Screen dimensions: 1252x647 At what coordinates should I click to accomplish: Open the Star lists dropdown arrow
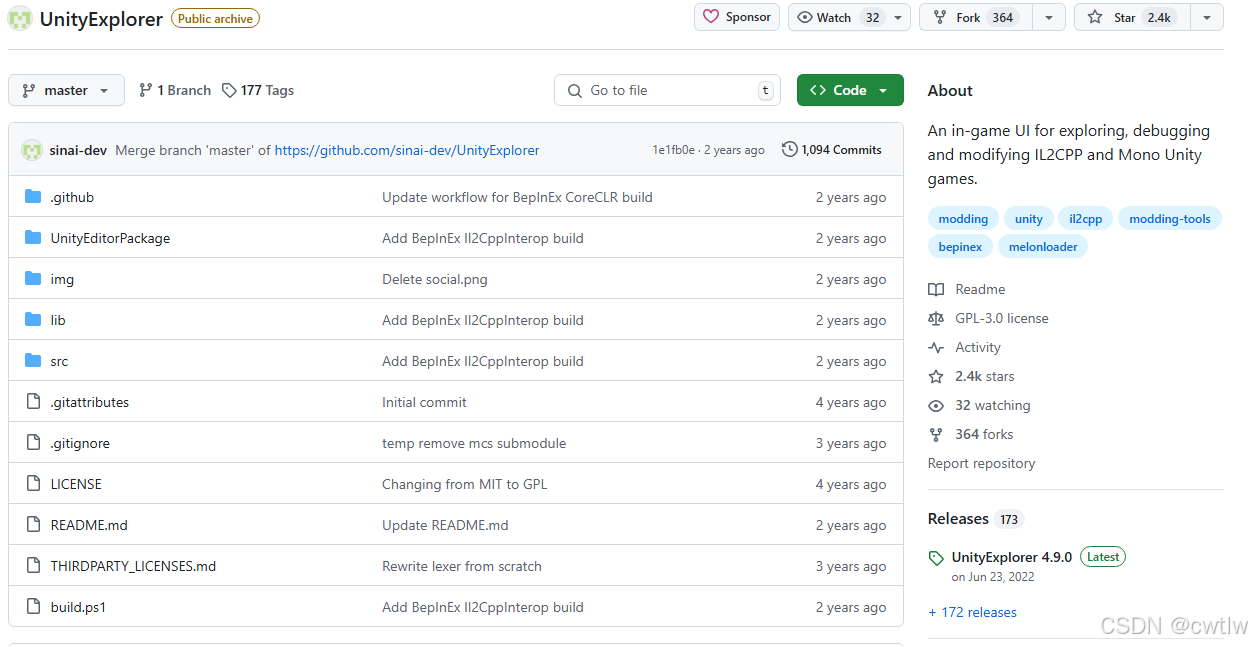coord(1207,17)
